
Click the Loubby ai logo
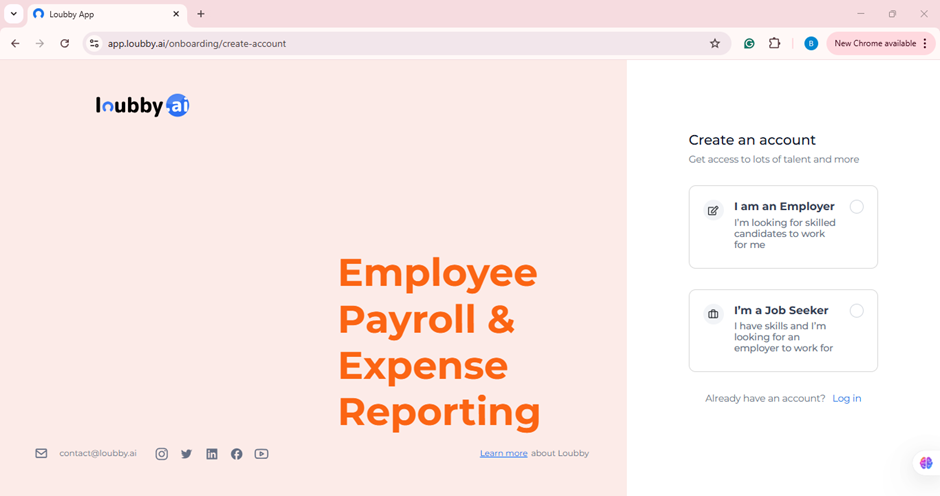[143, 106]
